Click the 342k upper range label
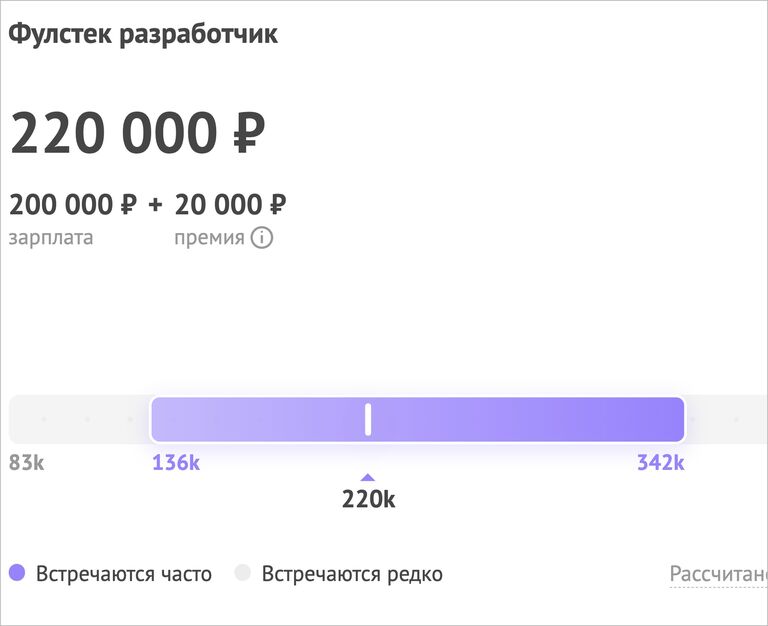This screenshot has width=768, height=626. [660, 462]
